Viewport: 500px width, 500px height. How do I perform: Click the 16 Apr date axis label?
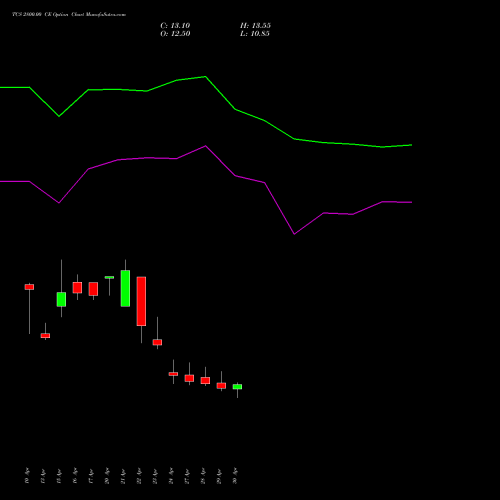point(75,476)
